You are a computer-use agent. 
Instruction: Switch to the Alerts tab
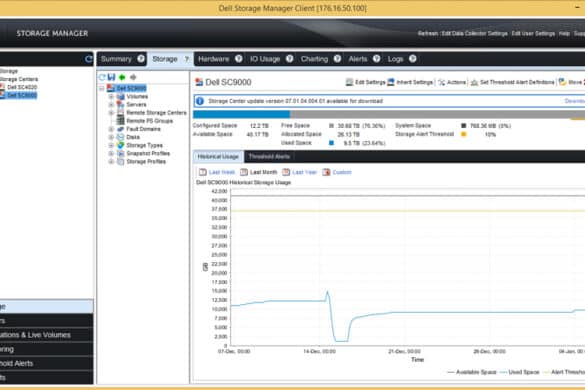[358, 59]
